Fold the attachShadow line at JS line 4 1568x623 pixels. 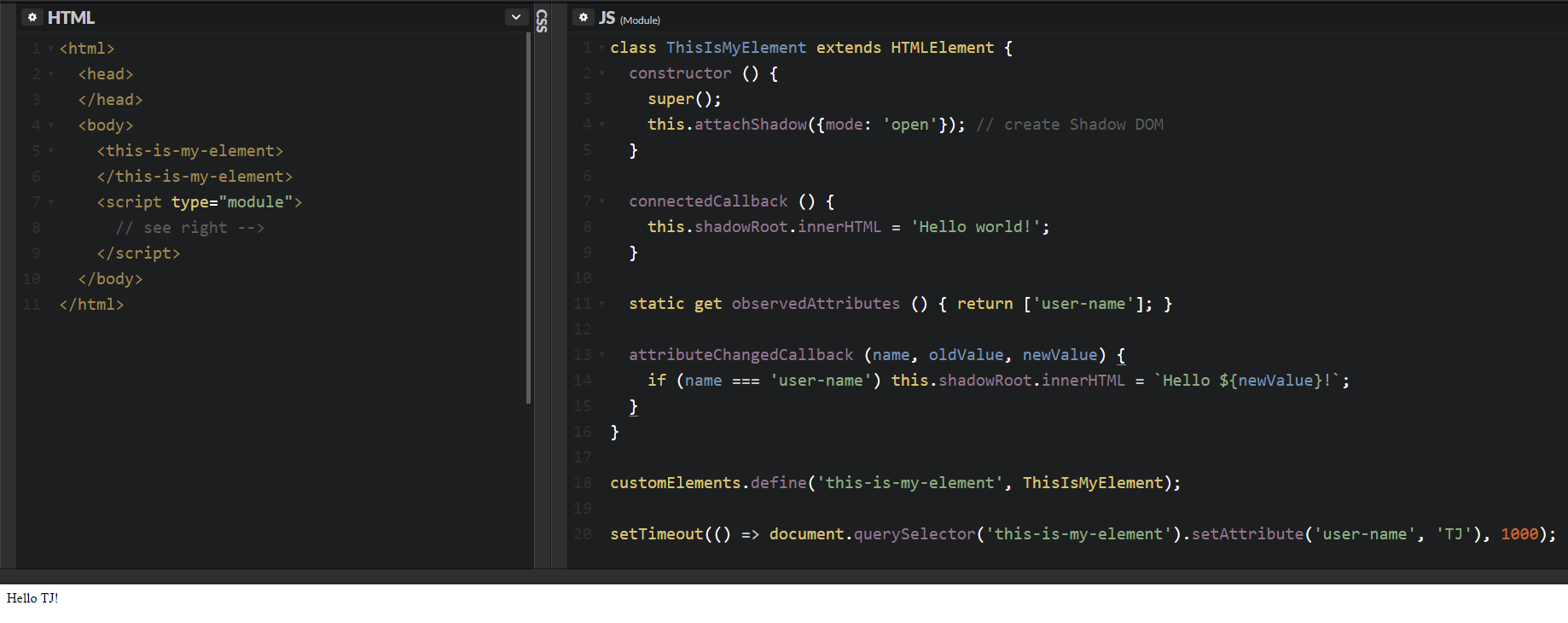tap(602, 125)
